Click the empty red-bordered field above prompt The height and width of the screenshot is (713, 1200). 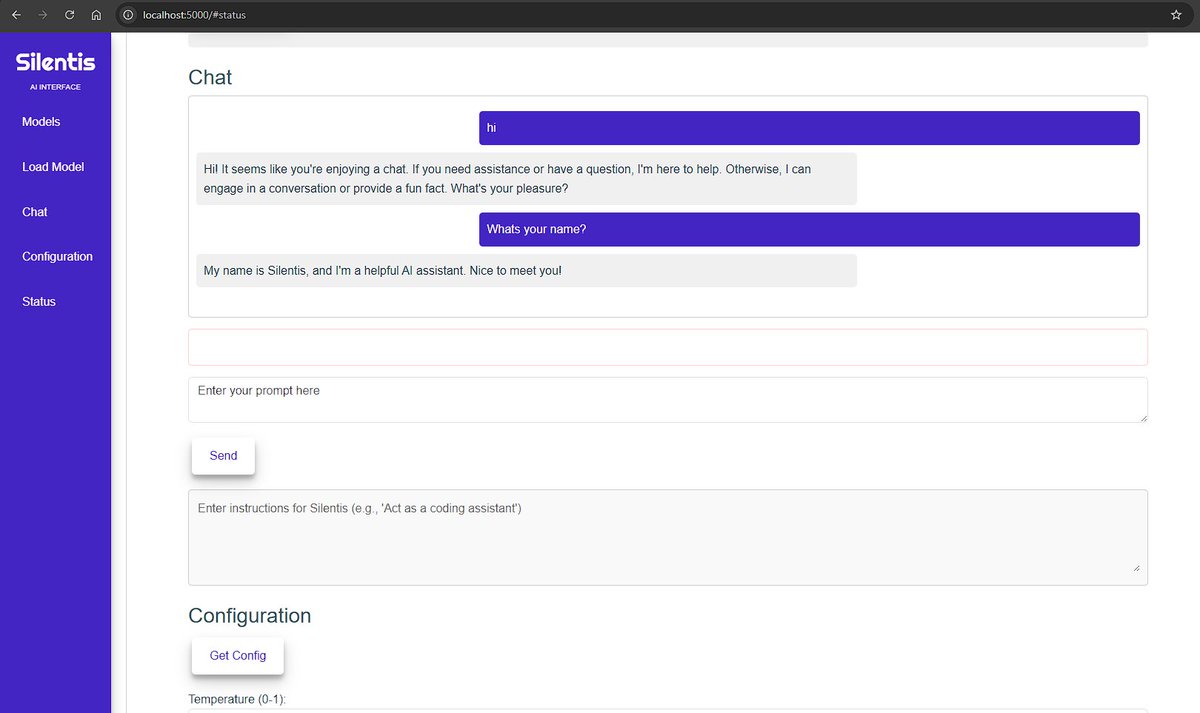tap(668, 347)
